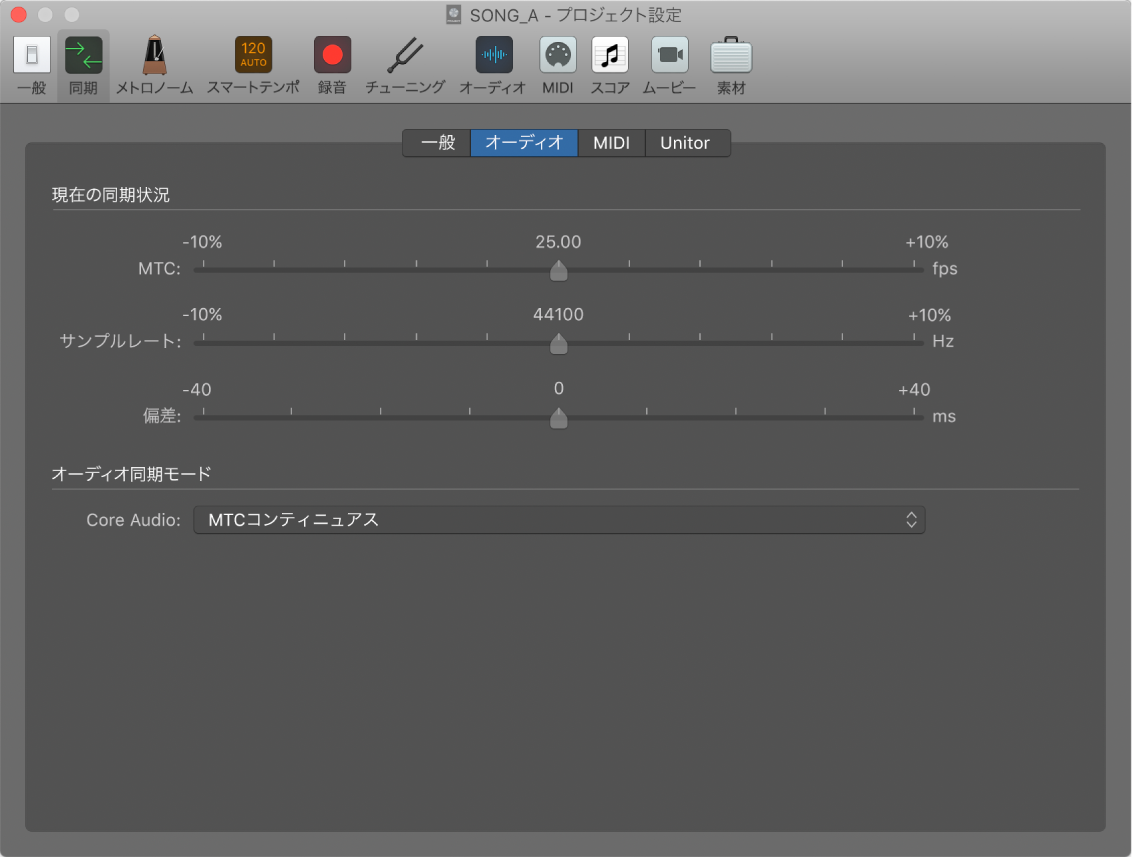The width and height of the screenshot is (1133, 857).
Task: Click the 偏差 deviation slider handle
Action: coord(559,418)
